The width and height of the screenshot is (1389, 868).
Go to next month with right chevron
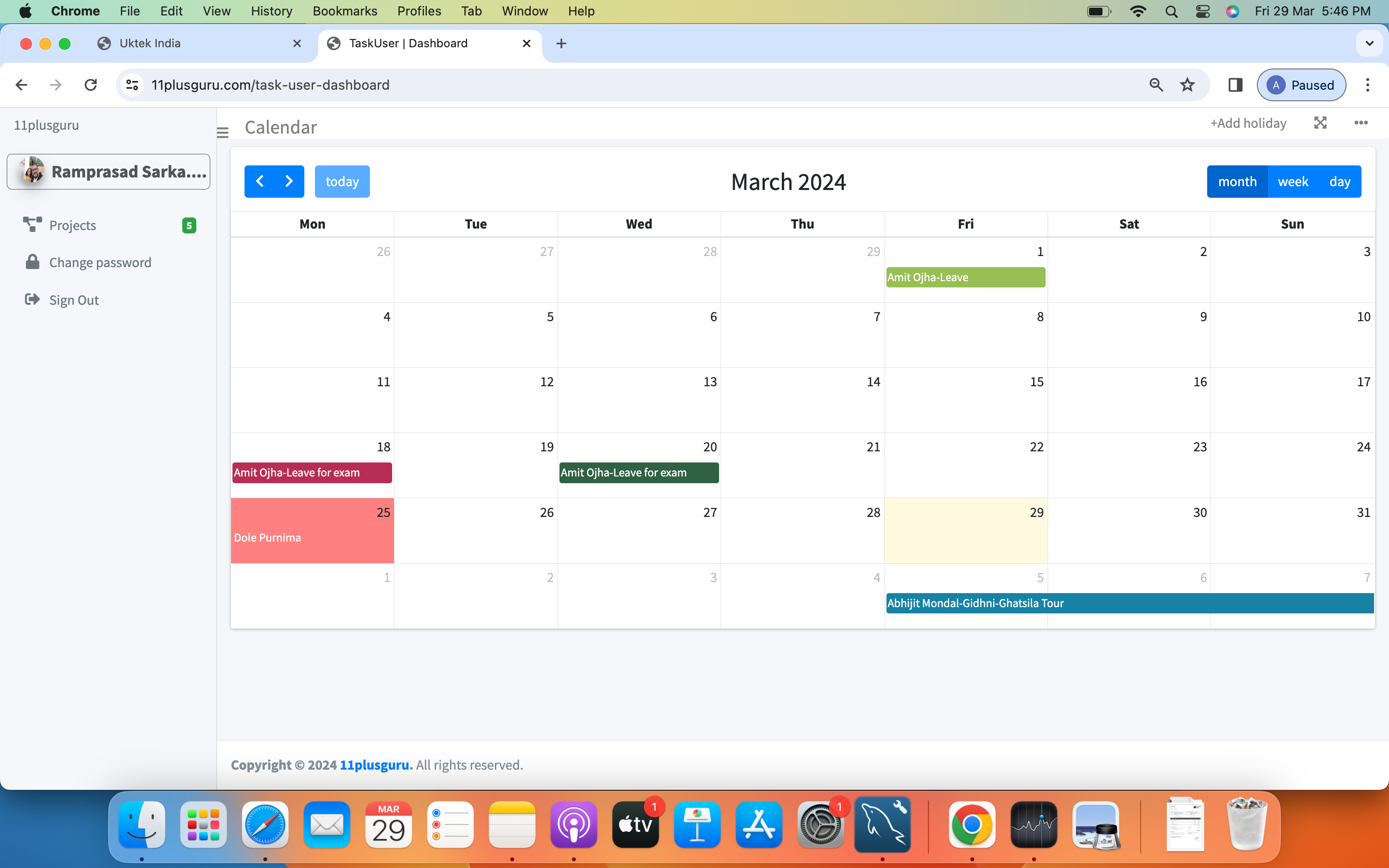[x=289, y=181]
